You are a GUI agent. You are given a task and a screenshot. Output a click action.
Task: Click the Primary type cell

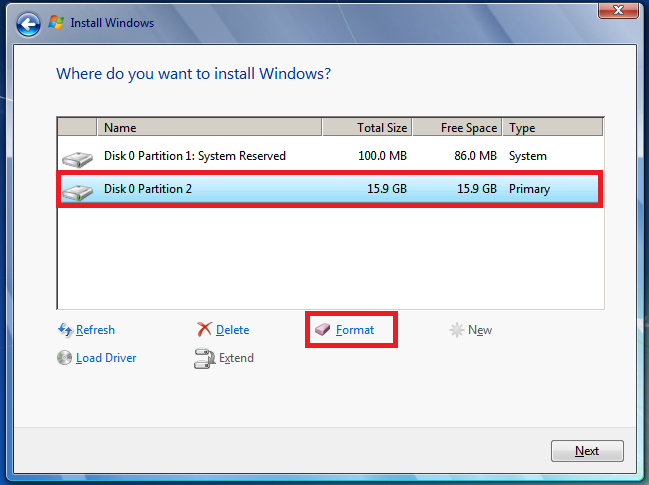click(529, 189)
